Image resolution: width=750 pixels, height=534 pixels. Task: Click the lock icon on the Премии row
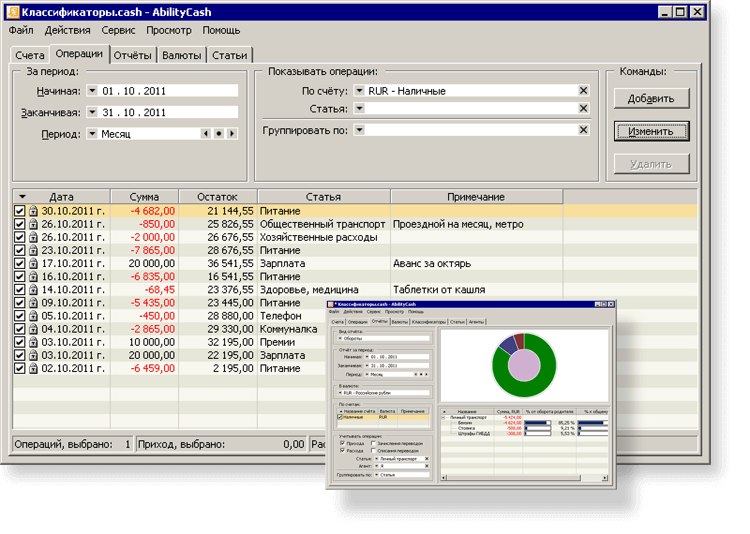coord(33,342)
